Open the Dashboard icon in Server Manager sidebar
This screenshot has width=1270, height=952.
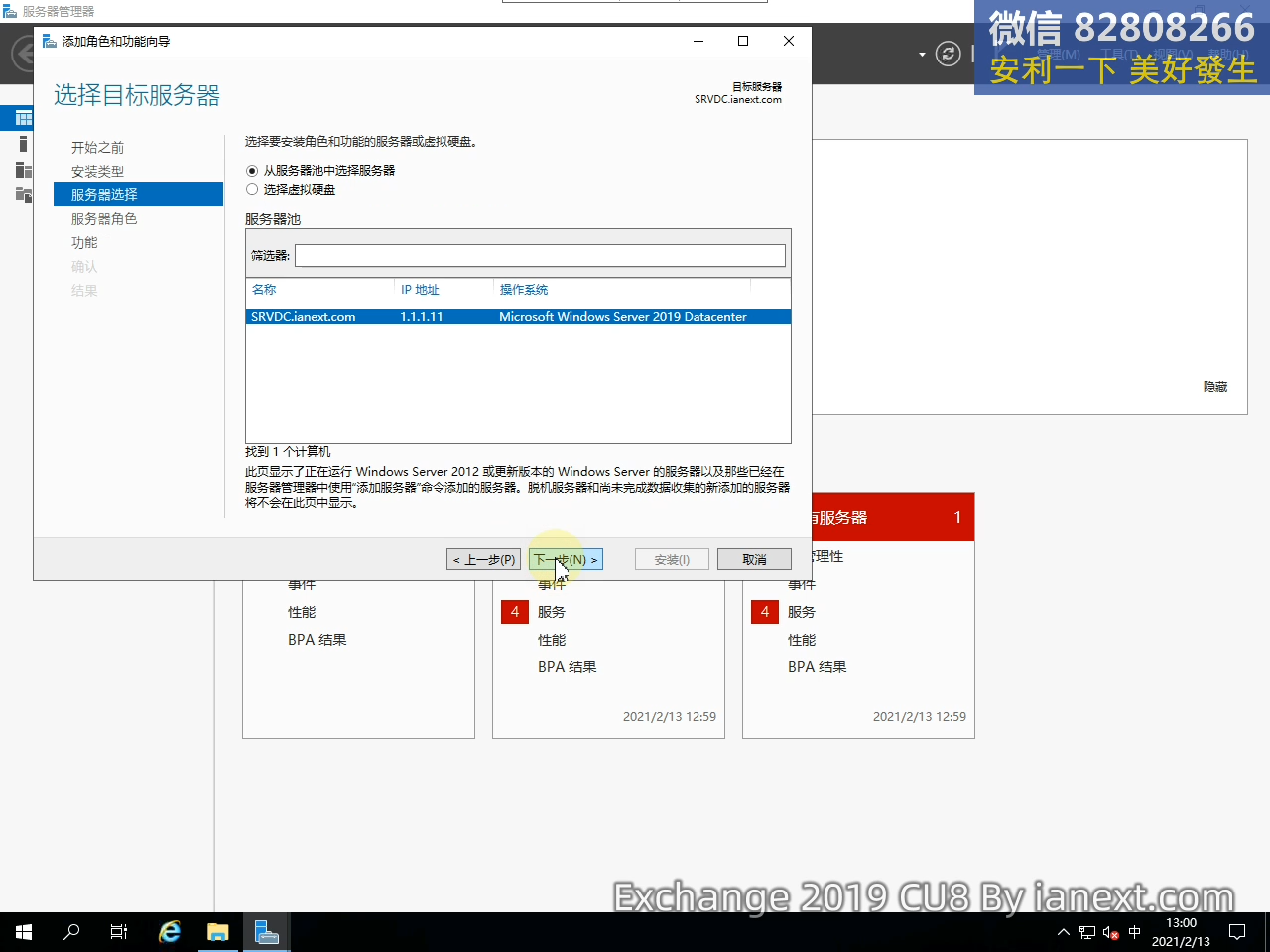(x=22, y=118)
